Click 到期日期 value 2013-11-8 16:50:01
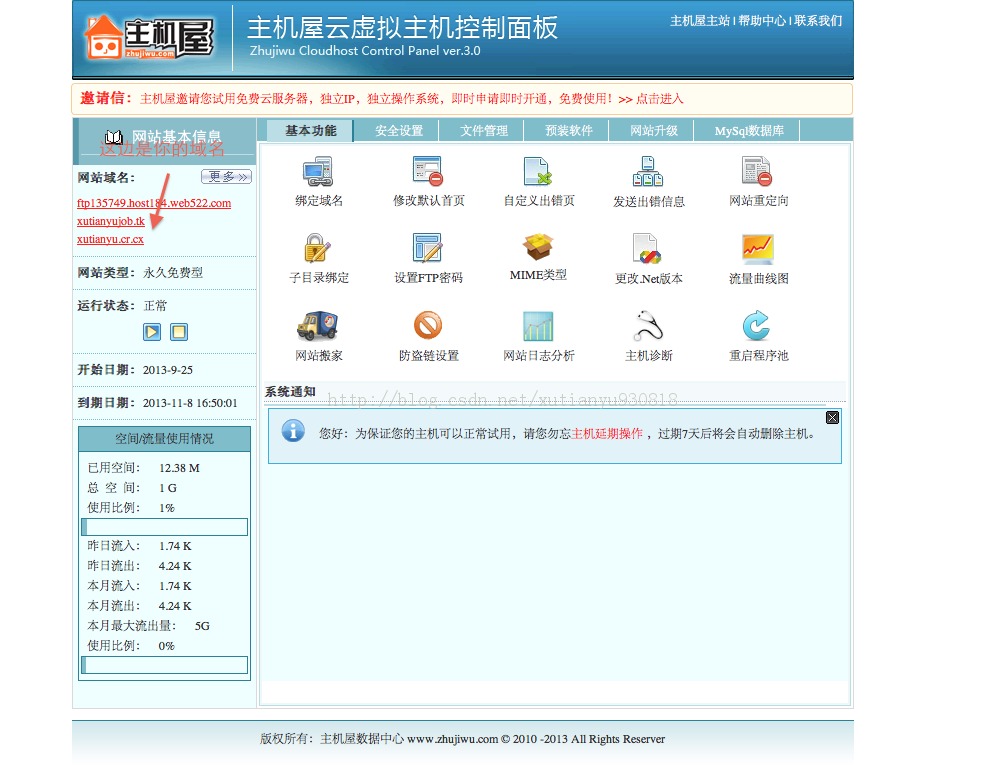This screenshot has height=778, width=988. click(x=190, y=403)
